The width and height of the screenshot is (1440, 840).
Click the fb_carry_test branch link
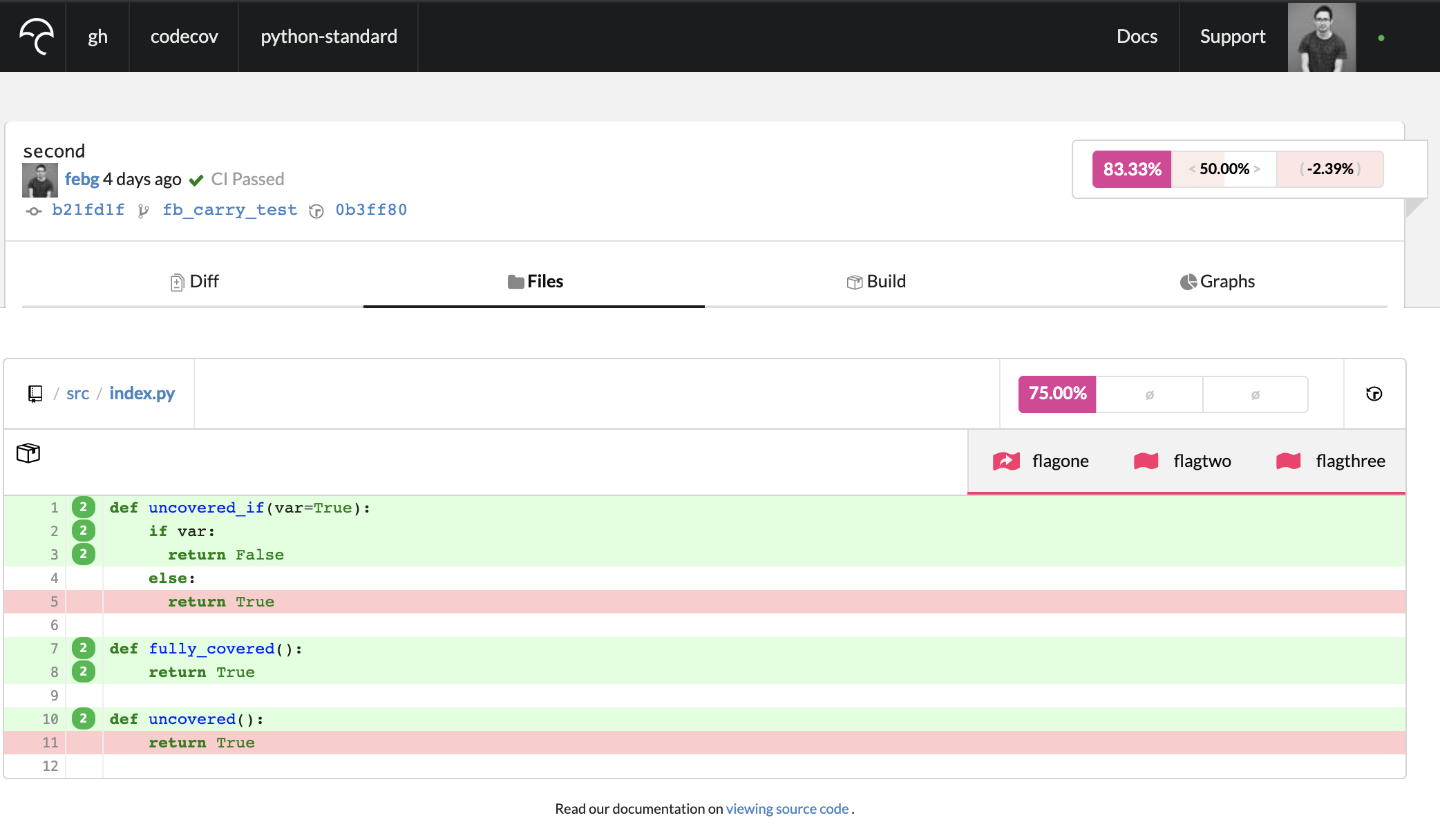(230, 210)
